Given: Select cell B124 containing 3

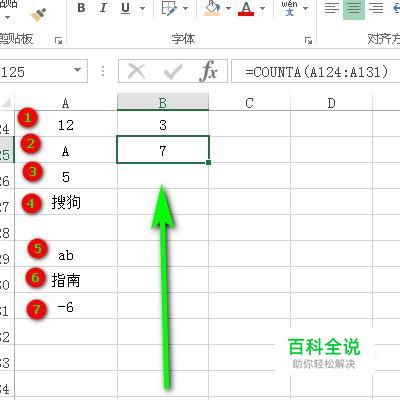Looking at the screenshot, I should (x=163, y=124).
